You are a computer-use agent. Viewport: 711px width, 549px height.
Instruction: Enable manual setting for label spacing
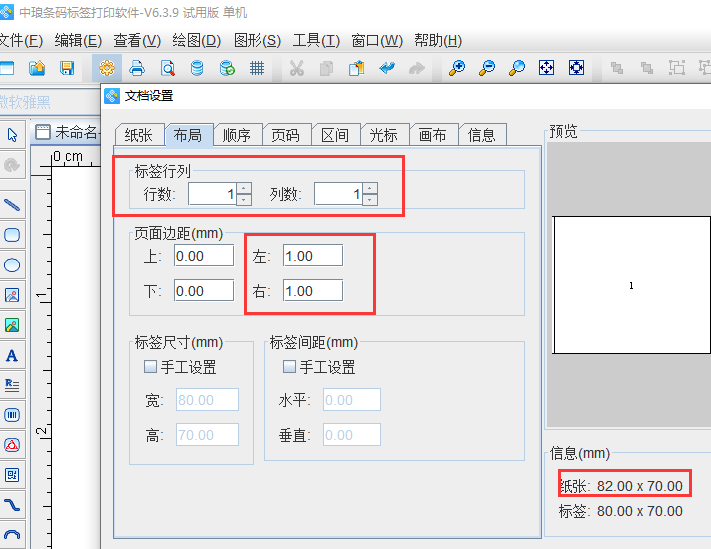289,366
